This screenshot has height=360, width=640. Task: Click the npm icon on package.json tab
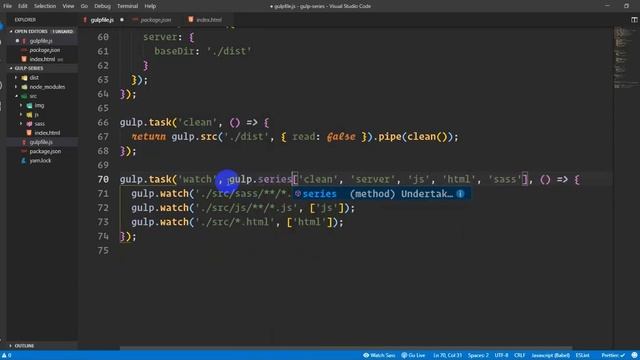(x=135, y=20)
